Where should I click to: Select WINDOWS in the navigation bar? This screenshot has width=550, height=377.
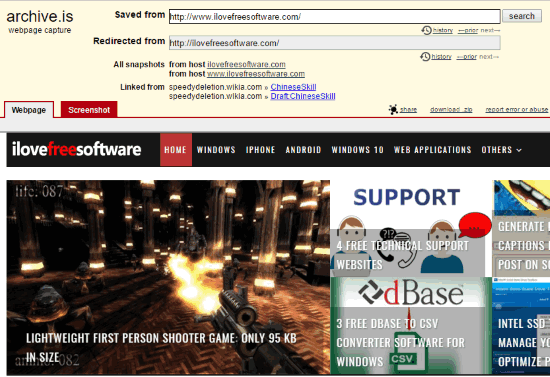[216, 150]
